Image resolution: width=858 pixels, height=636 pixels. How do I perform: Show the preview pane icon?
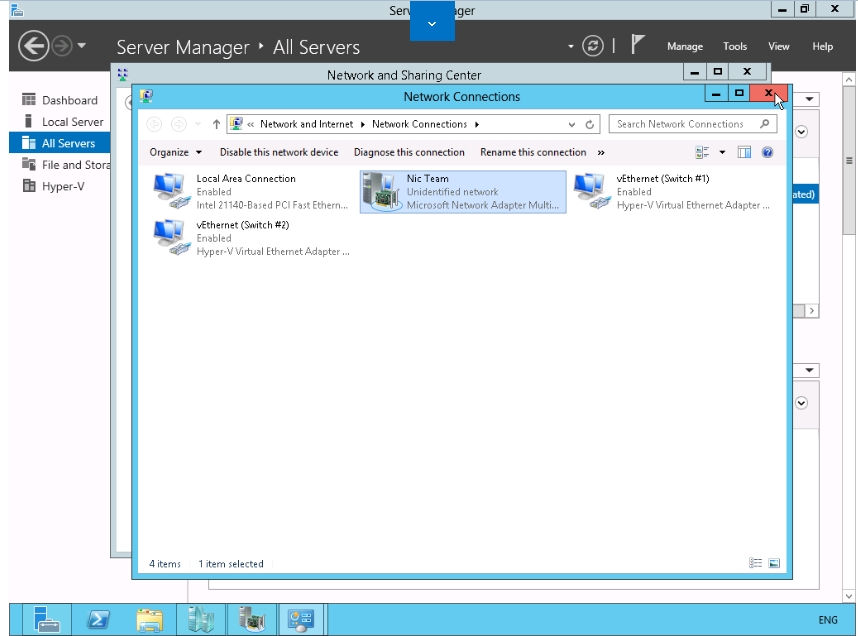pos(744,152)
